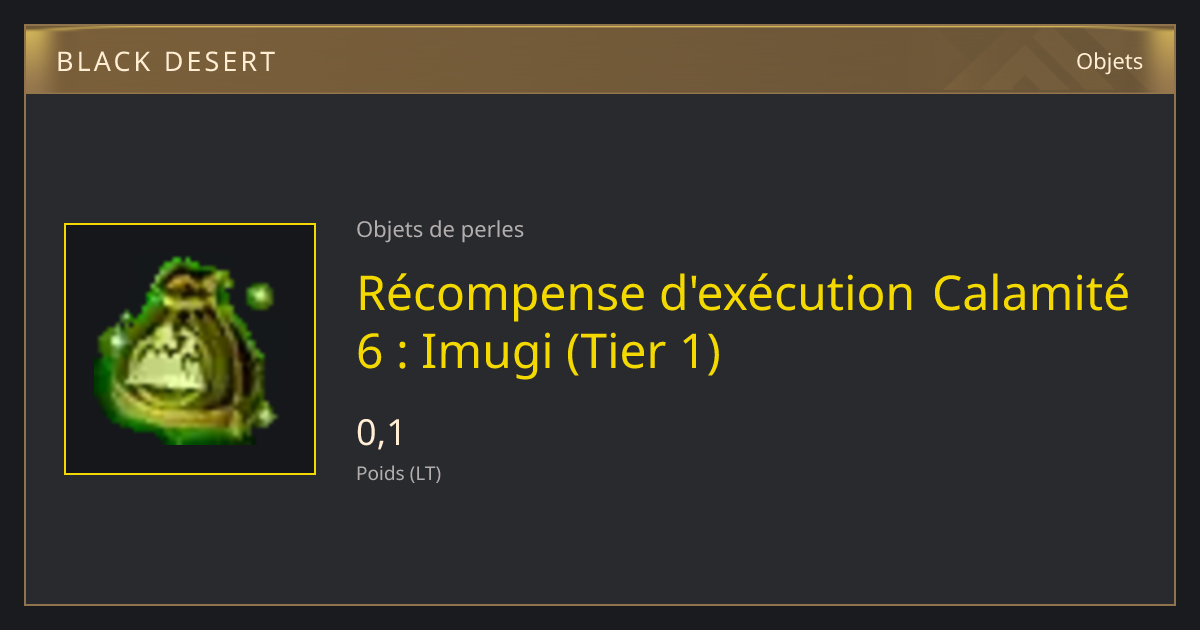
Task: Click the empty dark card area below Poids
Action: [x=600, y=545]
